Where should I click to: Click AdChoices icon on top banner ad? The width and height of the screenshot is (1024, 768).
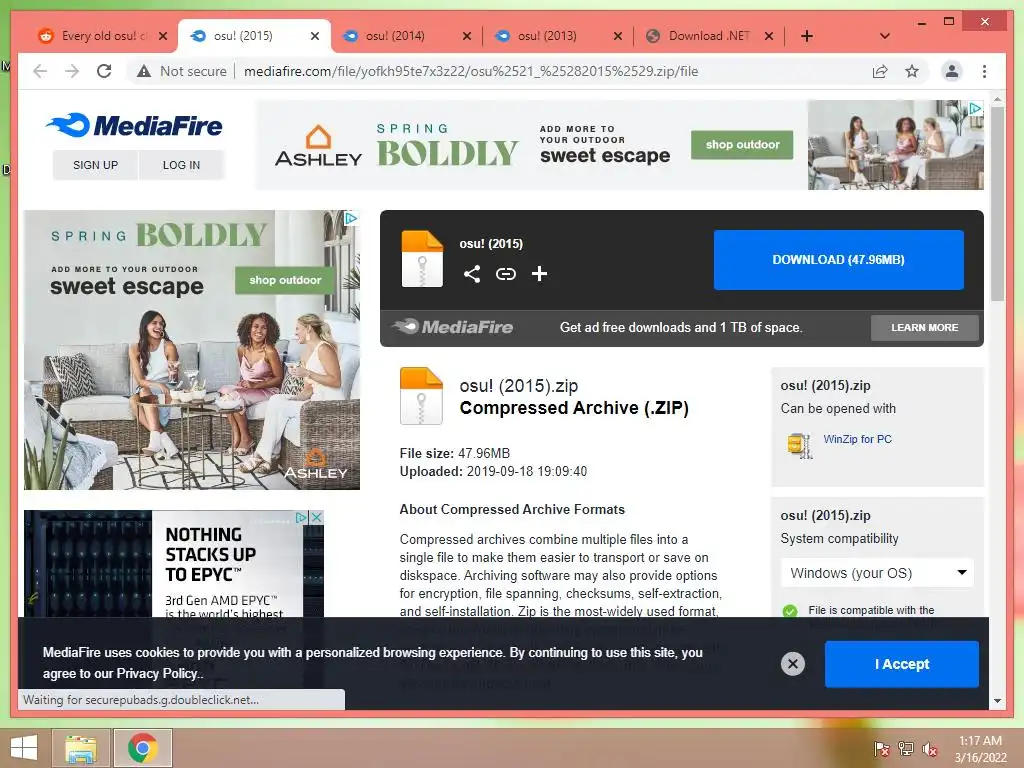pyautogui.click(x=976, y=108)
